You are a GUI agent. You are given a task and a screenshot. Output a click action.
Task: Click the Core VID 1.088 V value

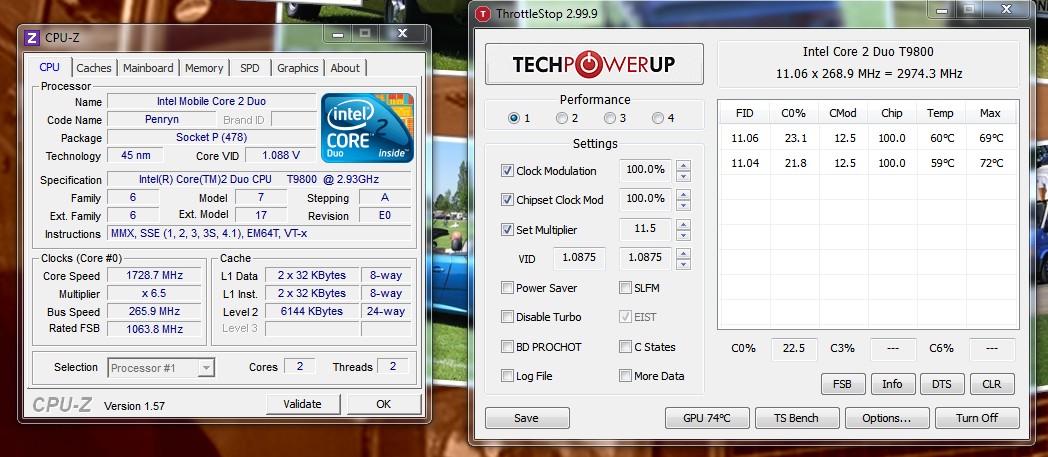pos(281,155)
